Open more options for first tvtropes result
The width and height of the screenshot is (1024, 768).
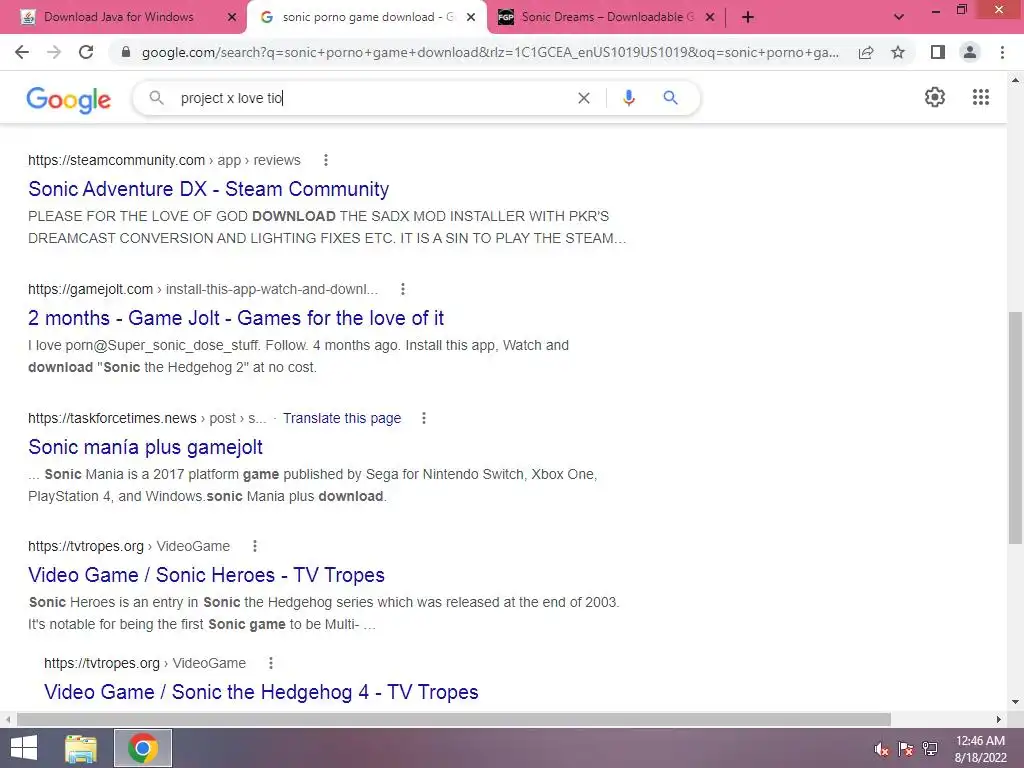255,546
